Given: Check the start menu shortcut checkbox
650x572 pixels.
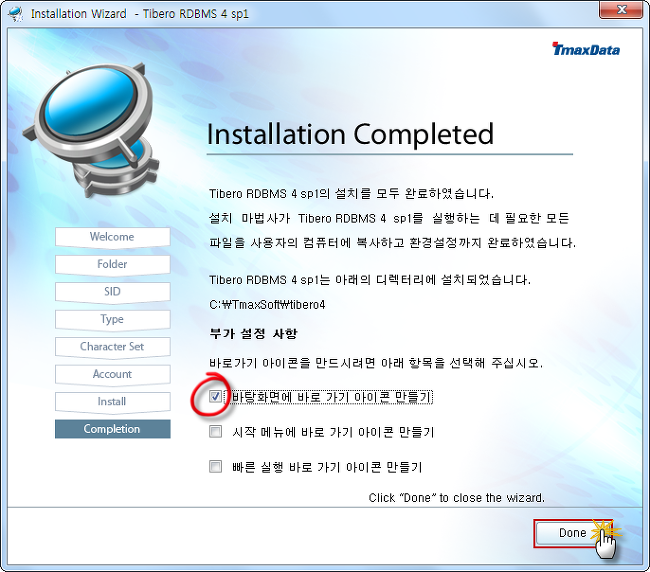Looking at the screenshot, I should [x=215, y=432].
